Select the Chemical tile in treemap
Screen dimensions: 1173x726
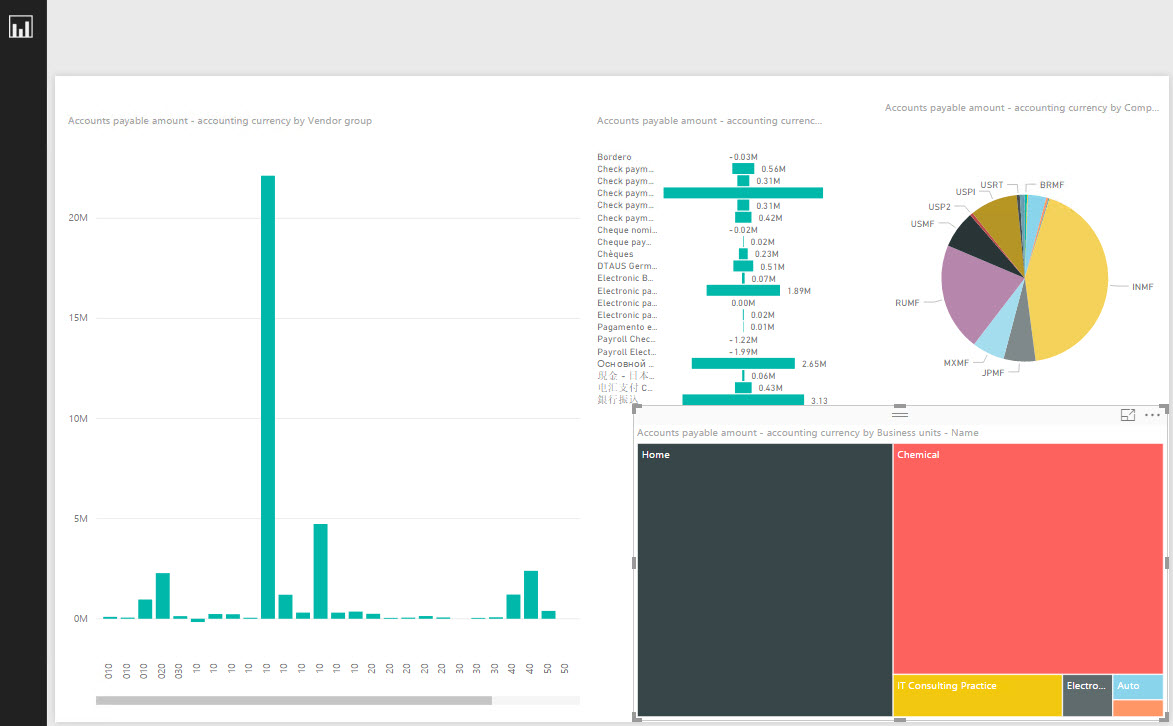click(1028, 558)
